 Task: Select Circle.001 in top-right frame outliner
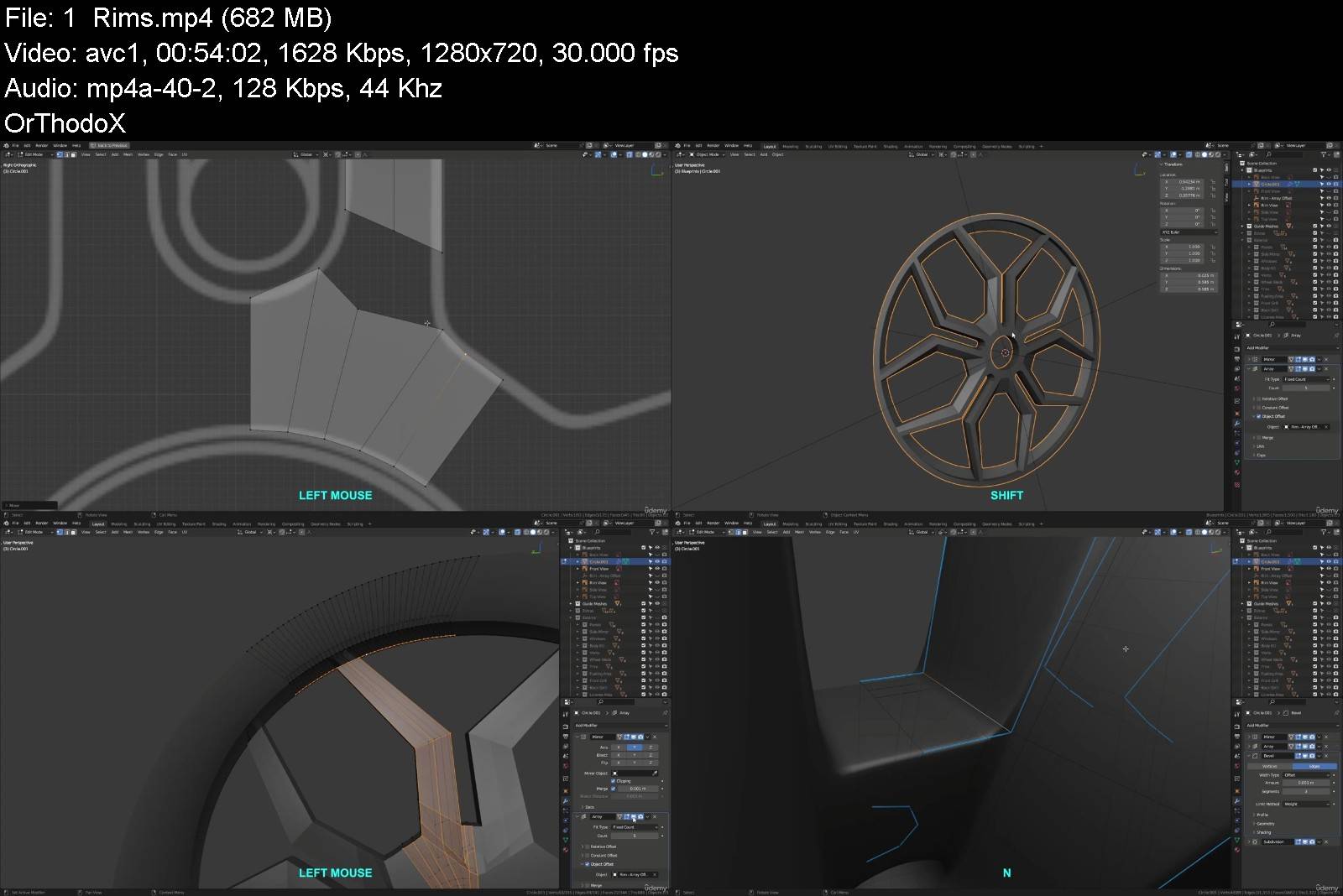(1270, 185)
